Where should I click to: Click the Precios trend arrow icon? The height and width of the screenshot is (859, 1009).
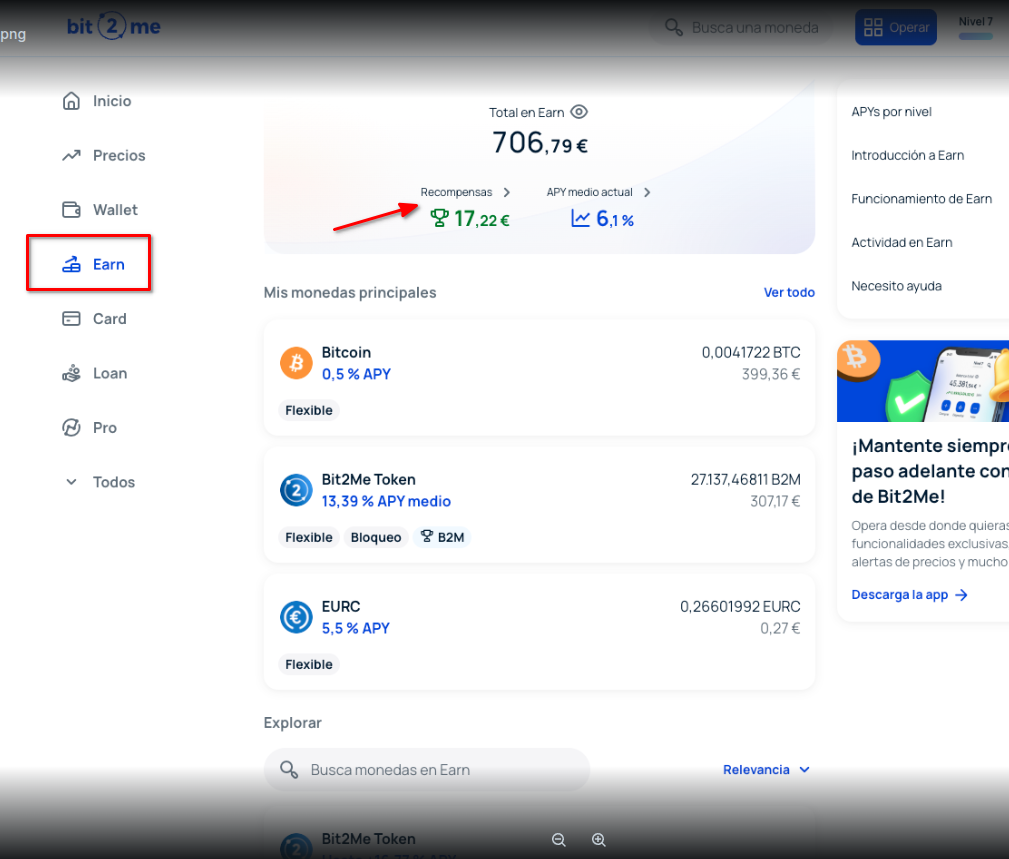(x=71, y=156)
